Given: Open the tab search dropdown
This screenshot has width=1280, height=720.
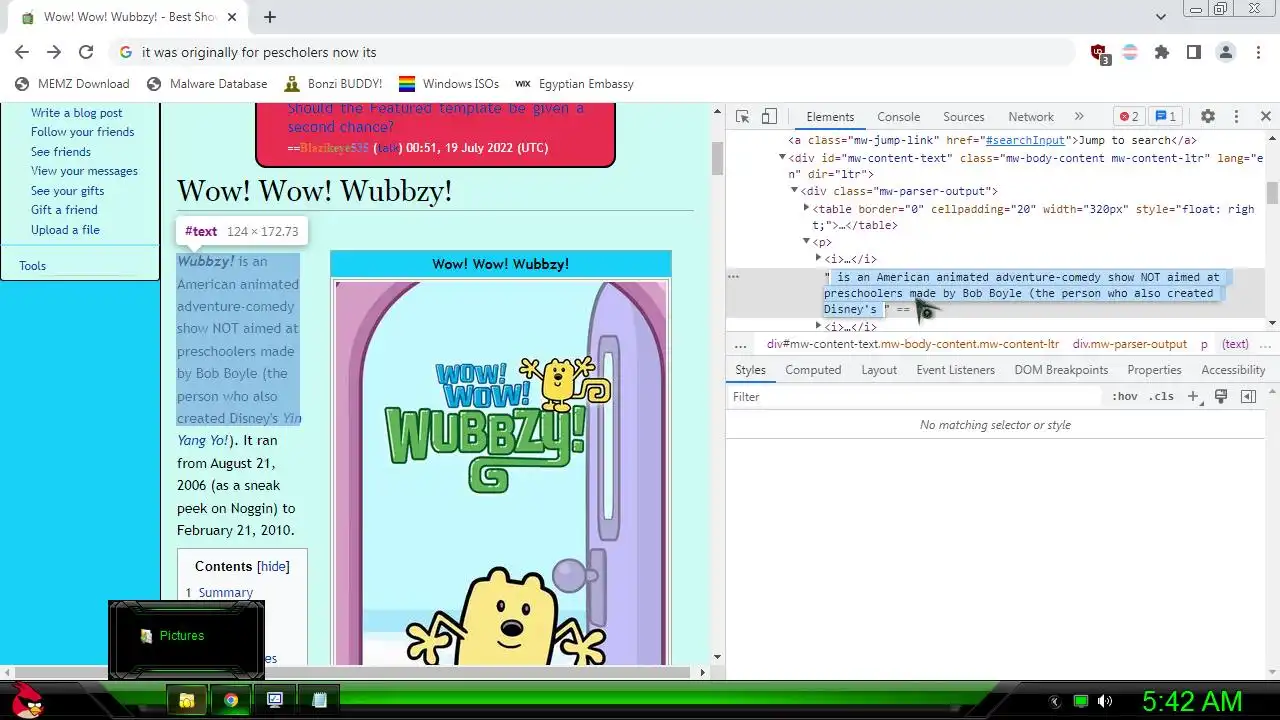Looking at the screenshot, I should [x=1161, y=17].
